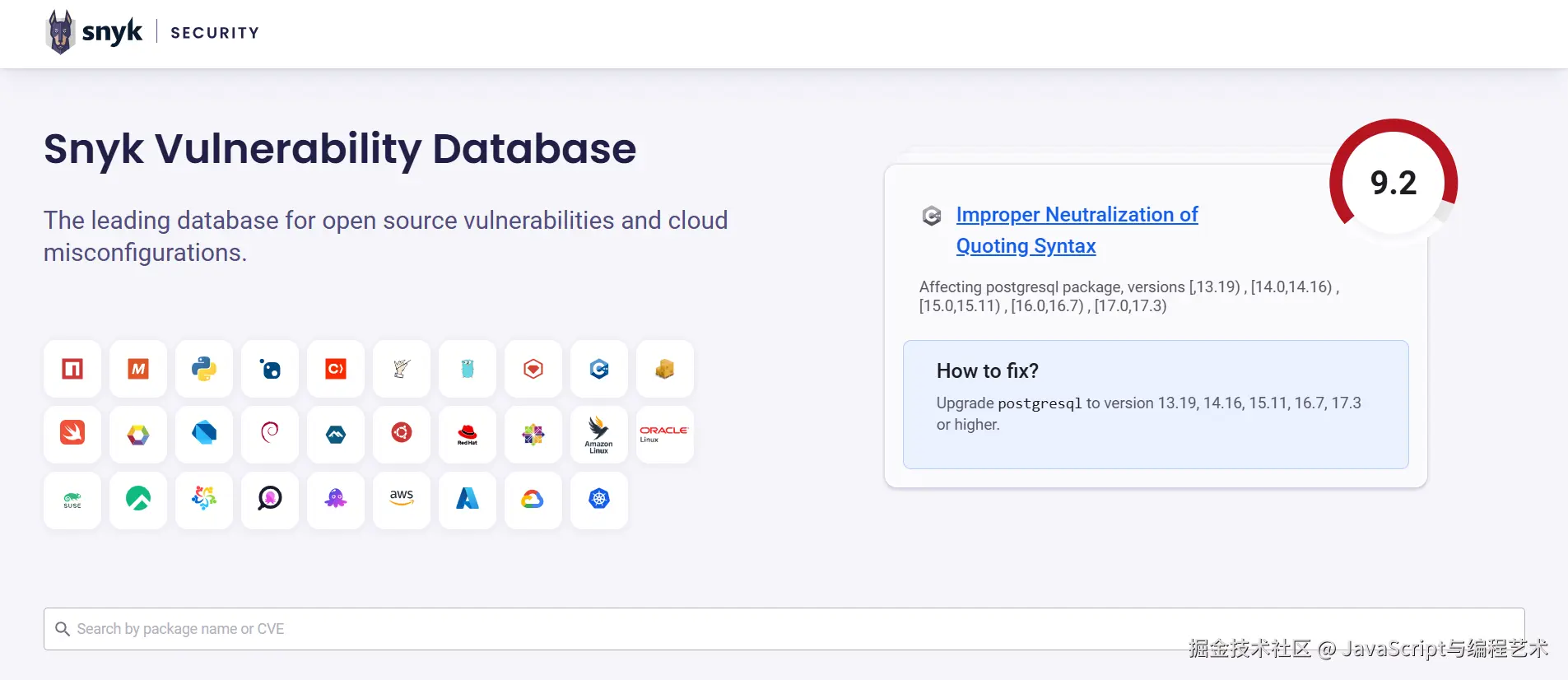The width and height of the screenshot is (1568, 680).
Task: Open the SUSE chameleon icon
Action: [x=72, y=500]
